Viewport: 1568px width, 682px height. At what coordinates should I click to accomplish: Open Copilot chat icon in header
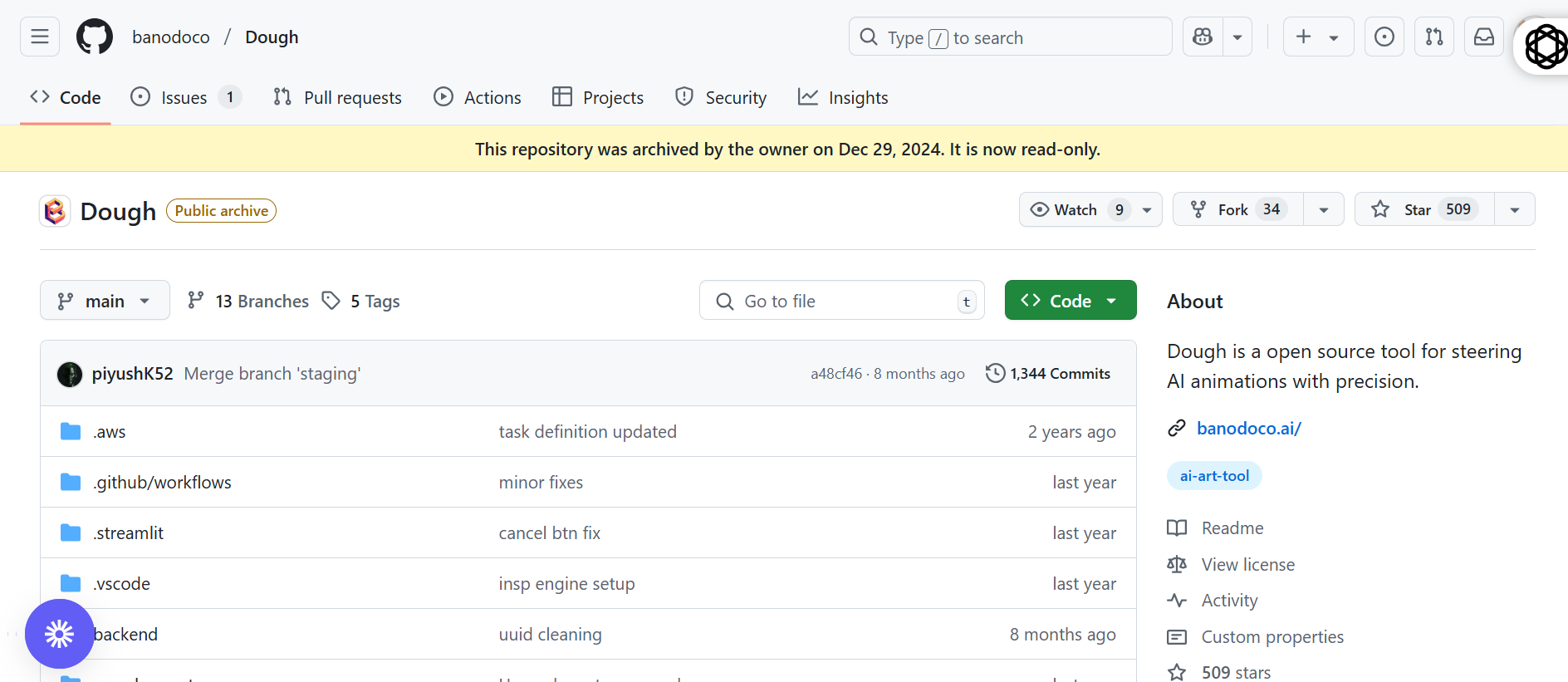1203,37
